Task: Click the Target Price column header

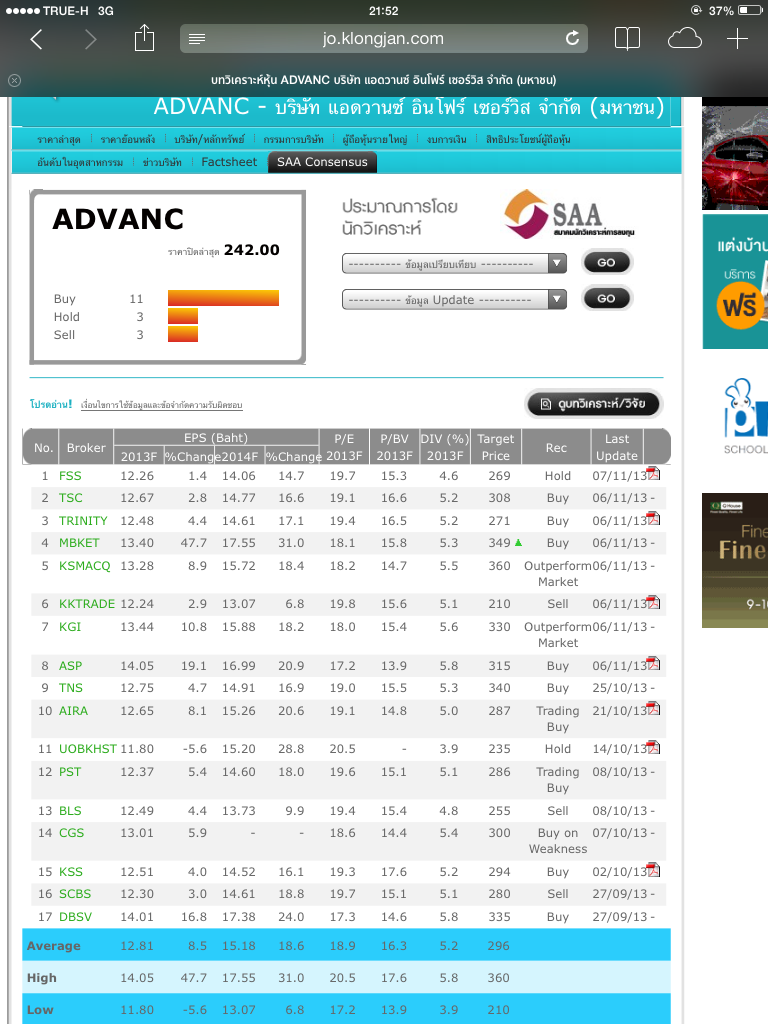Action: pos(496,447)
